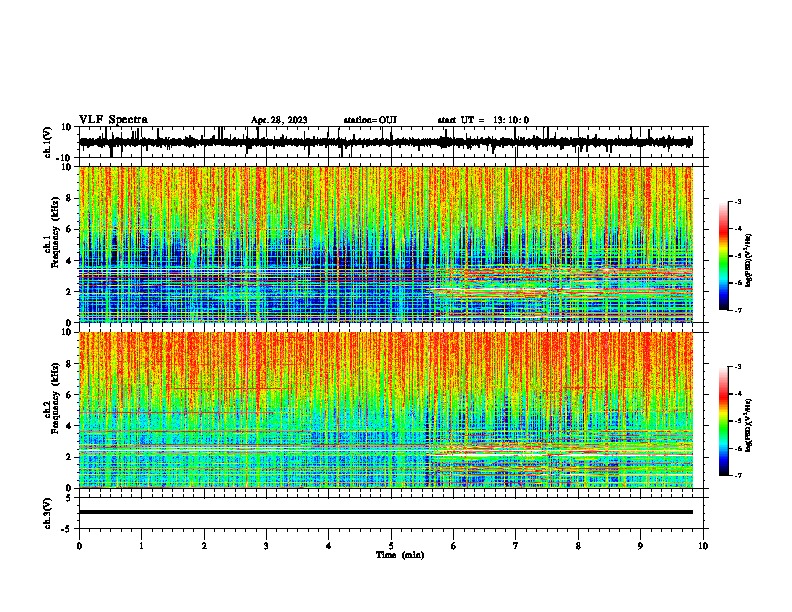This screenshot has height=612, width=792.
Task: Click the "6" kHz tick on ch.1 spectrogram axis
Action: [69, 229]
